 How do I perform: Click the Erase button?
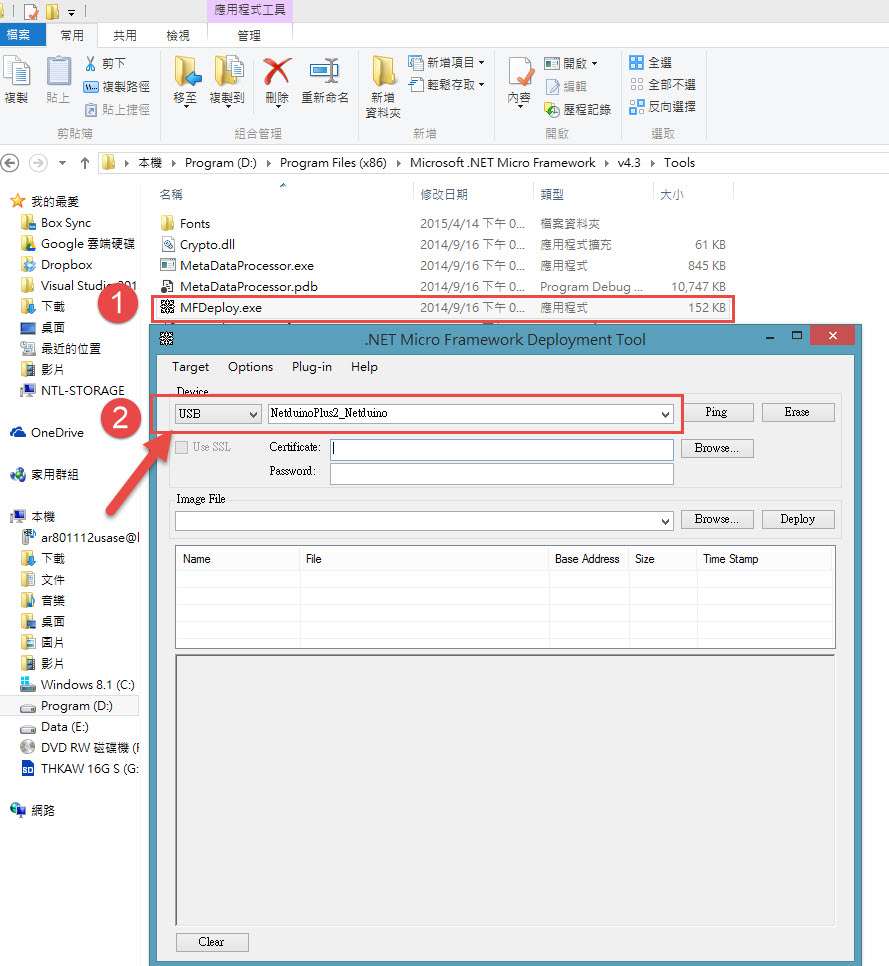(798, 412)
